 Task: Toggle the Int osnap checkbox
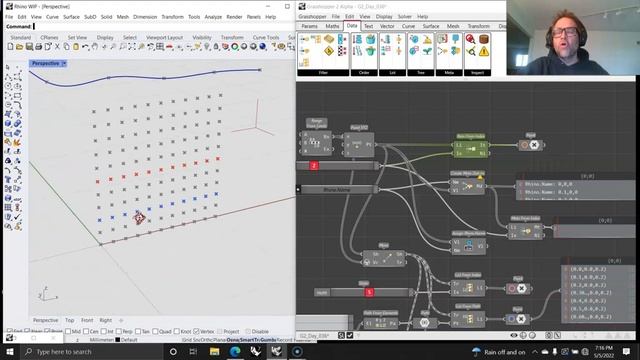[104, 331]
